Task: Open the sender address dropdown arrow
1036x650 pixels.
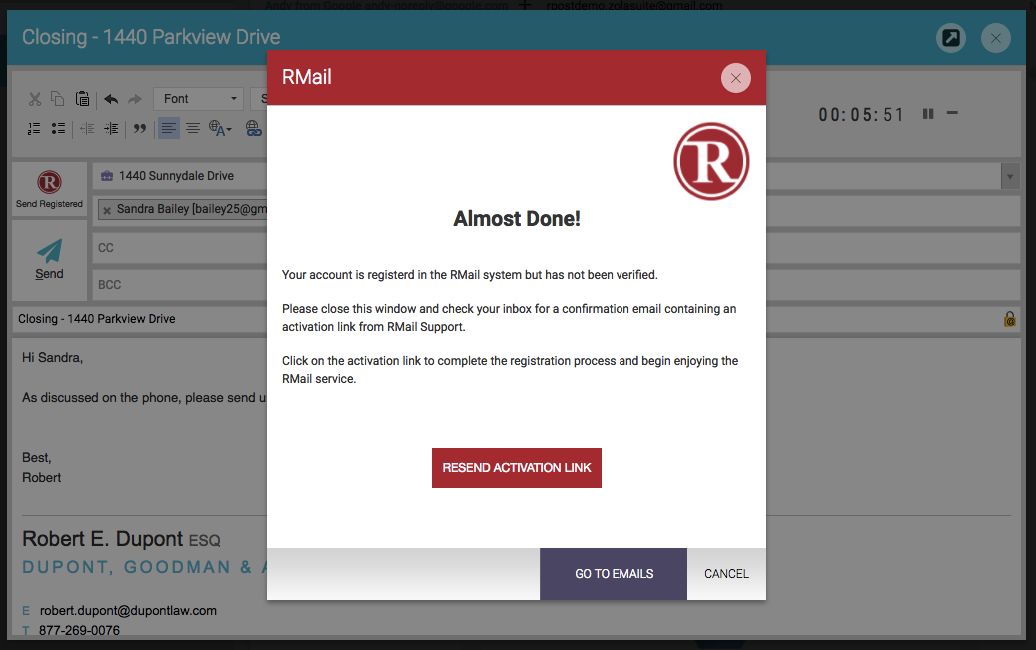Action: click(1009, 176)
